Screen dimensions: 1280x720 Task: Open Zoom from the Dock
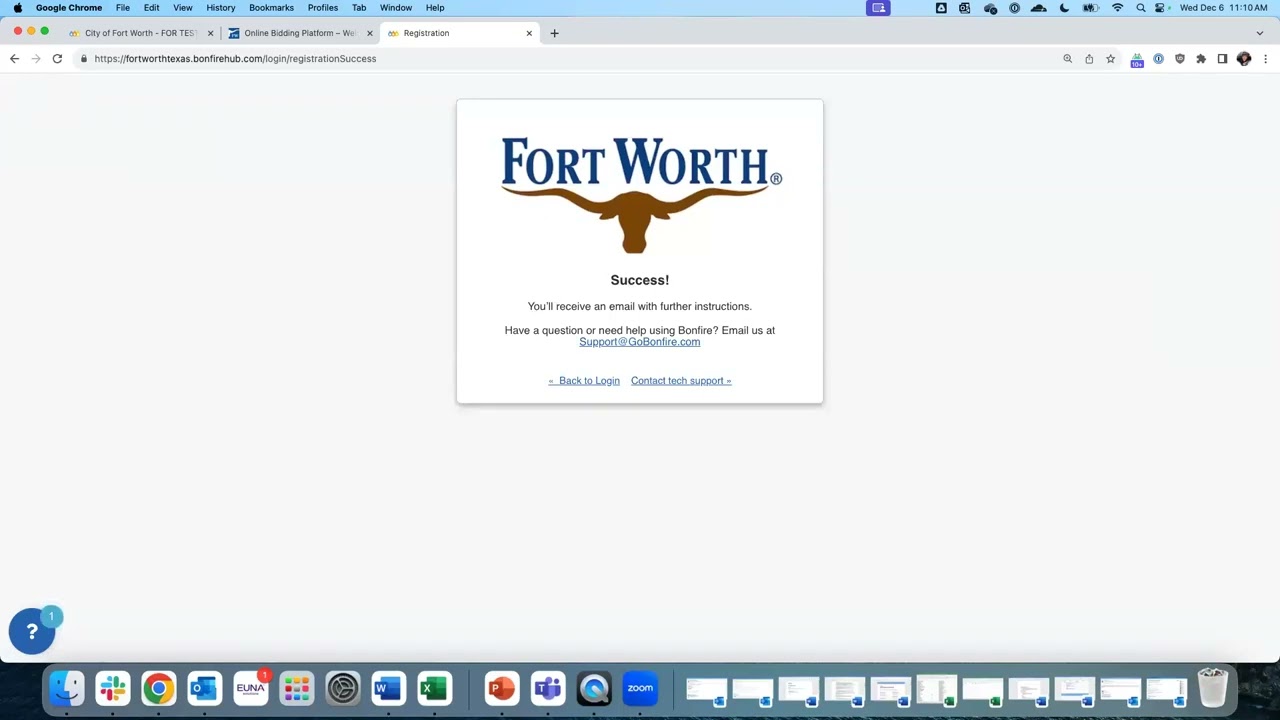(x=640, y=688)
